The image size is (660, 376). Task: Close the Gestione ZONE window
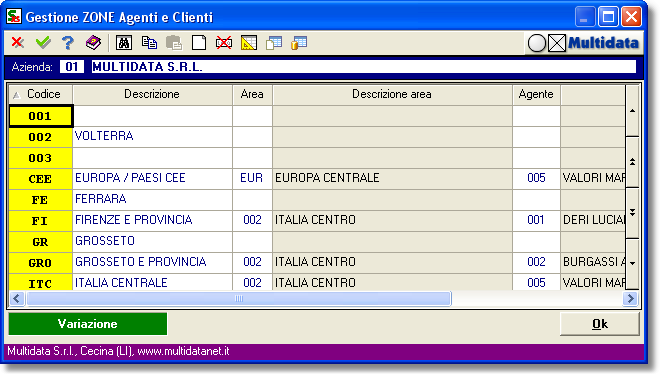631,17
